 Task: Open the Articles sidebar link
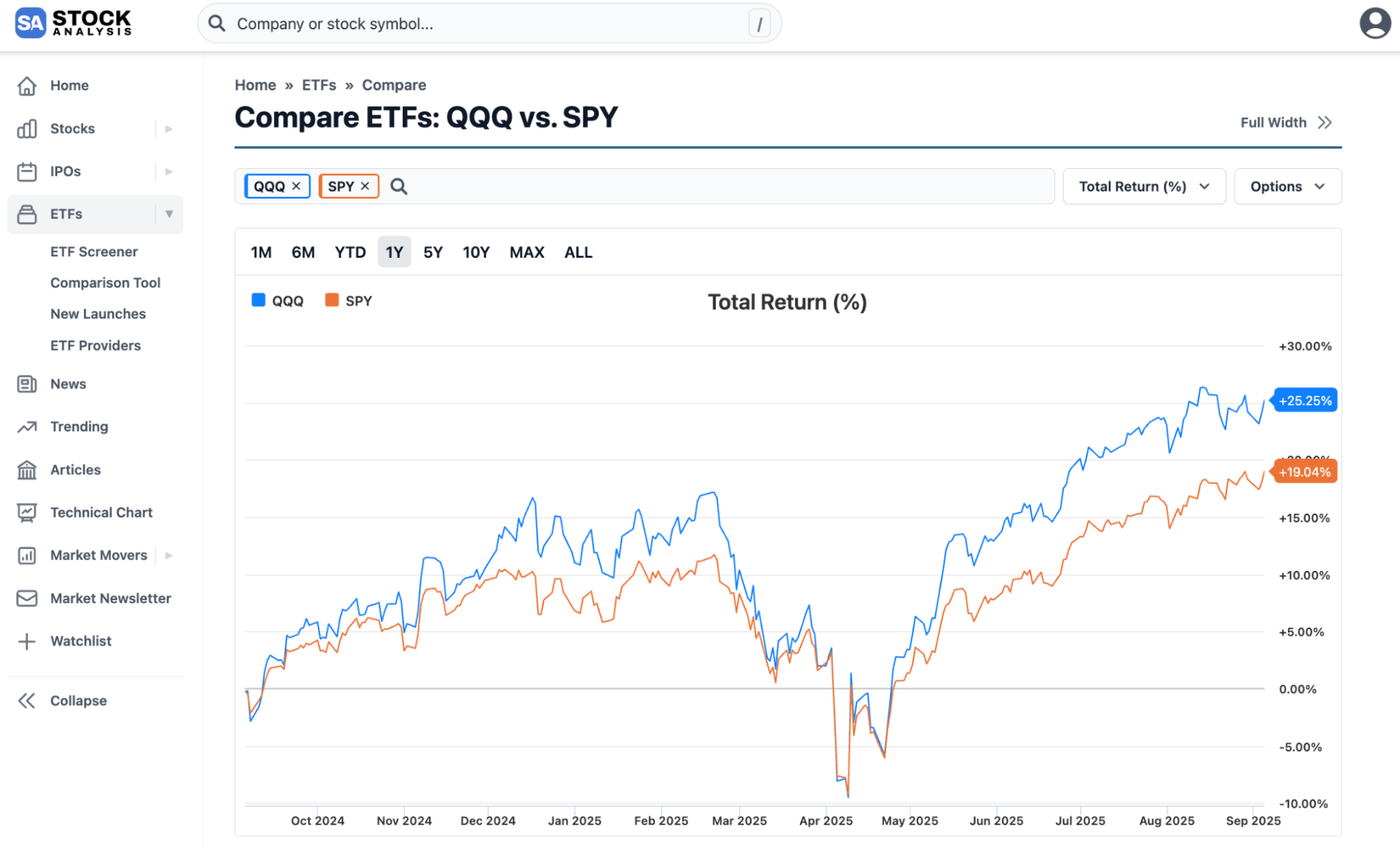tap(76, 470)
